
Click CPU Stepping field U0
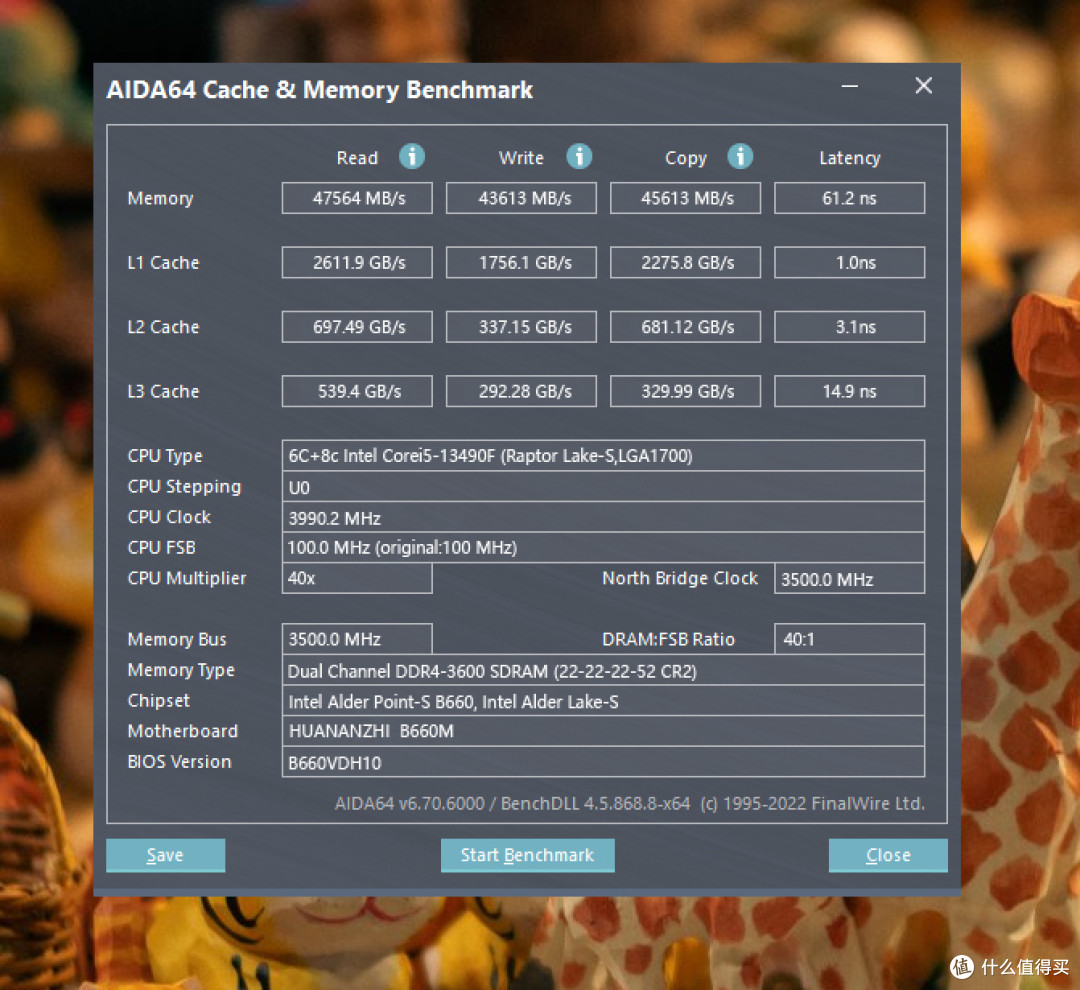tap(603, 486)
